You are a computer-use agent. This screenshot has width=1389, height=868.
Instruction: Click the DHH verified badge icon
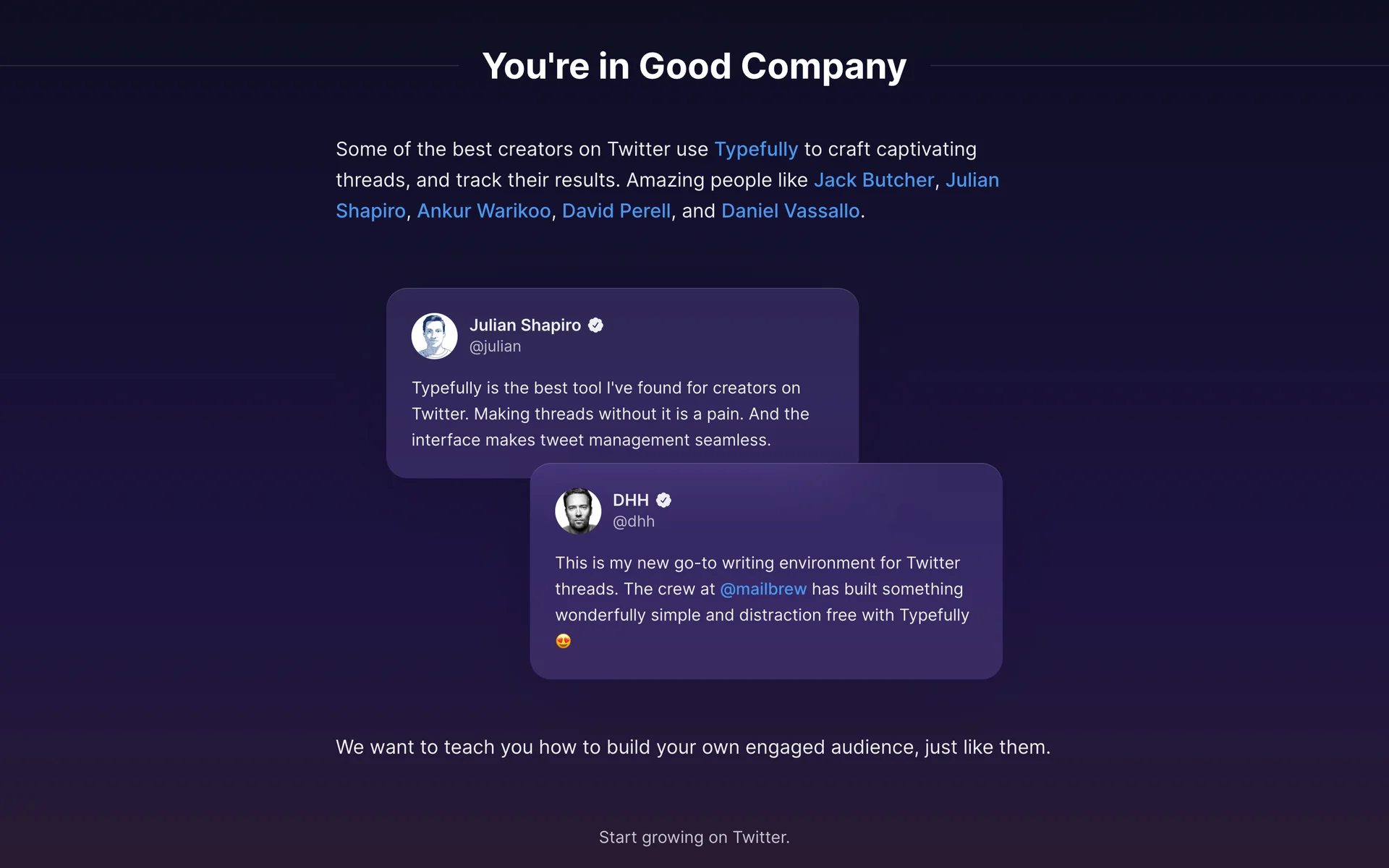(663, 501)
